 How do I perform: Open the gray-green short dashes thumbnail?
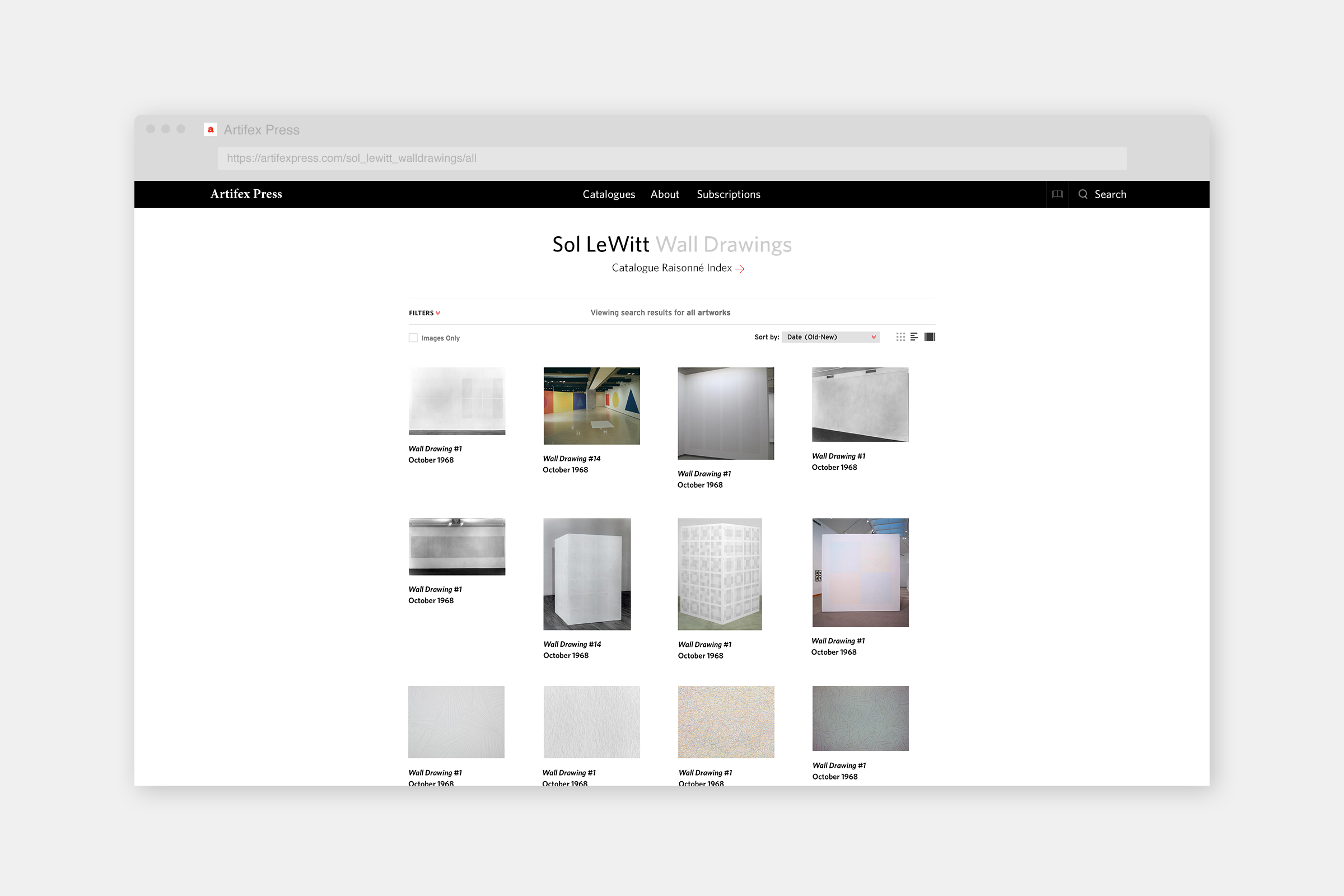coord(860,718)
